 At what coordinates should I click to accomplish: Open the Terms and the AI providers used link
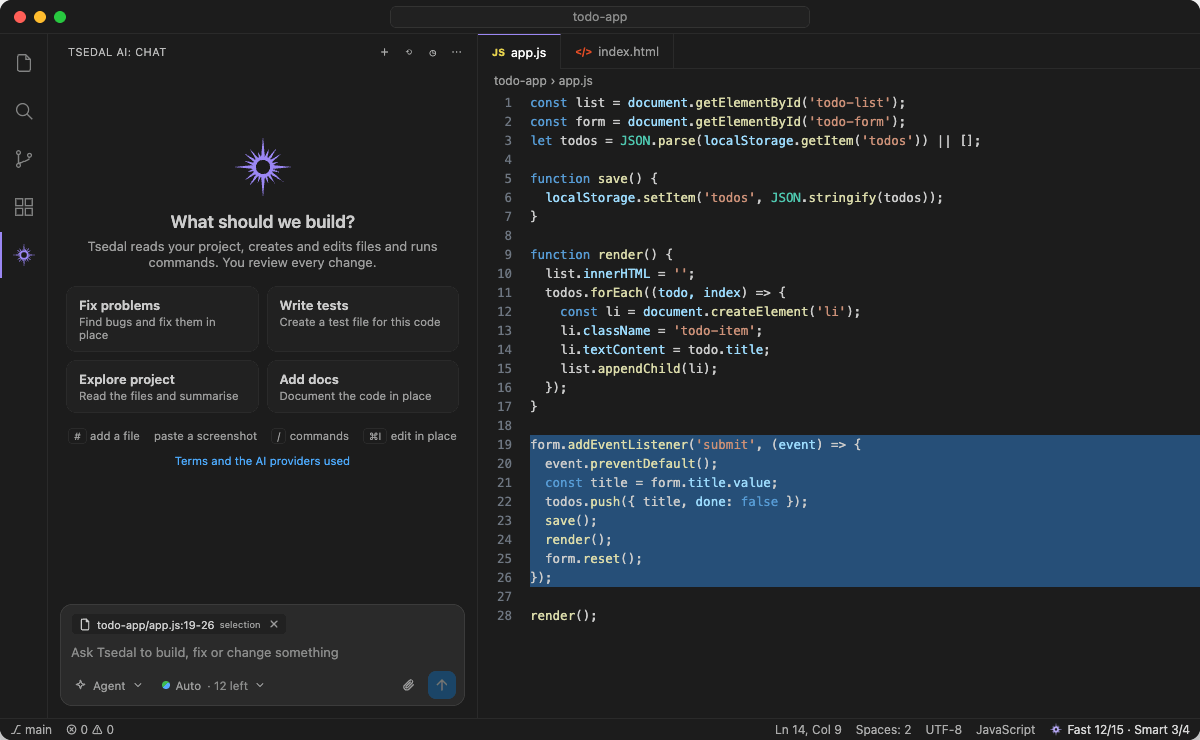[262, 461]
